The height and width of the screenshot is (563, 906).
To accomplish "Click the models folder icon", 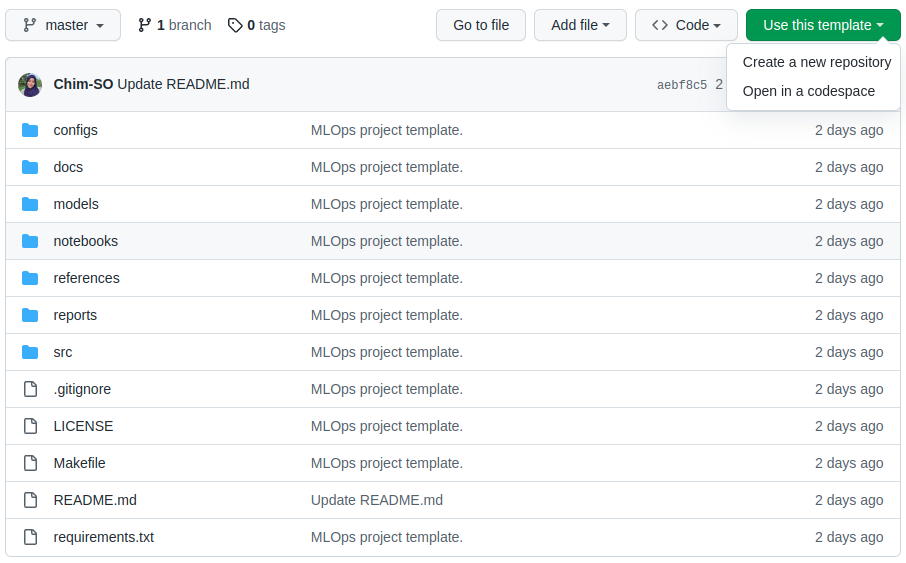I will click(x=30, y=204).
